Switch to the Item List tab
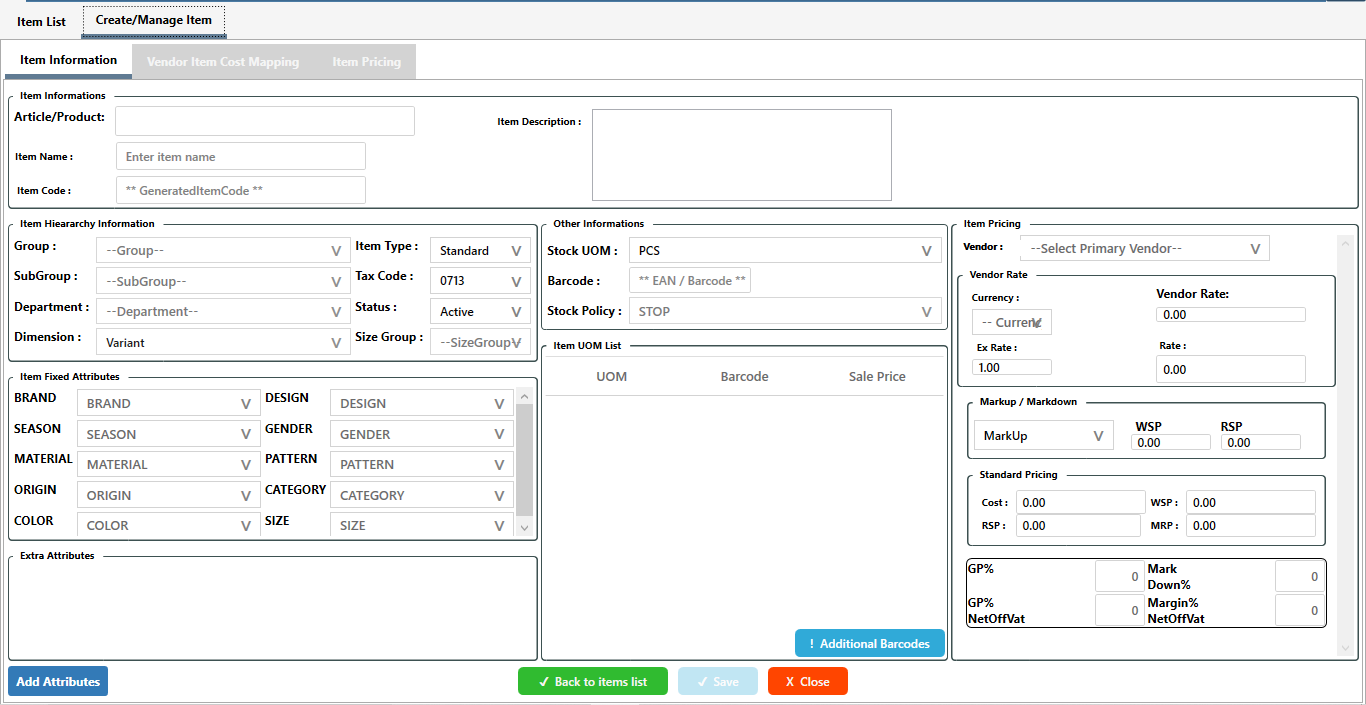Screen dimensions: 1366x705 [x=41, y=21]
